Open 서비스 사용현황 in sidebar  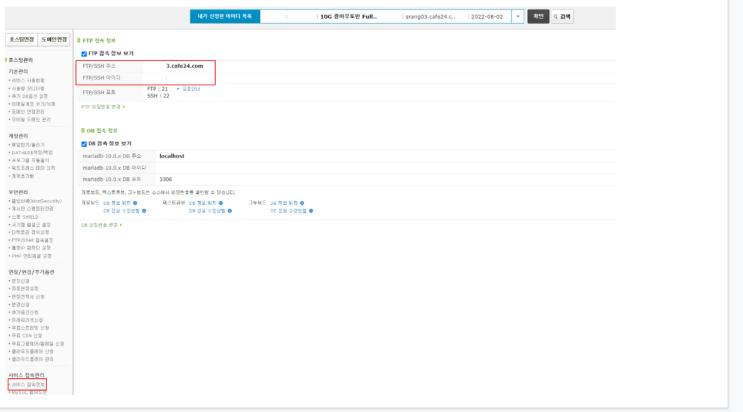click(28, 81)
